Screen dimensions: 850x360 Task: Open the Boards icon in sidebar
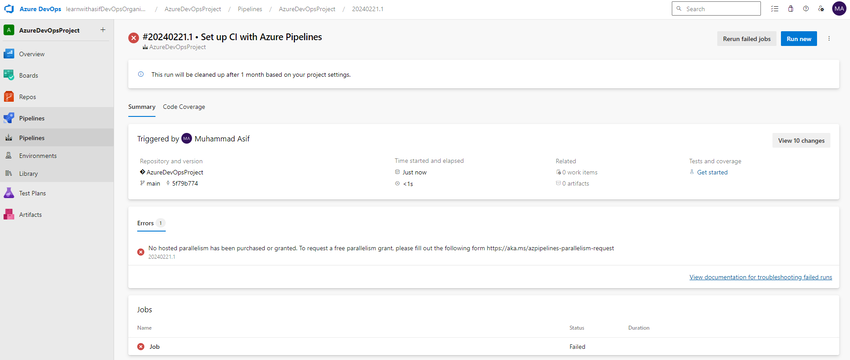coord(9,75)
